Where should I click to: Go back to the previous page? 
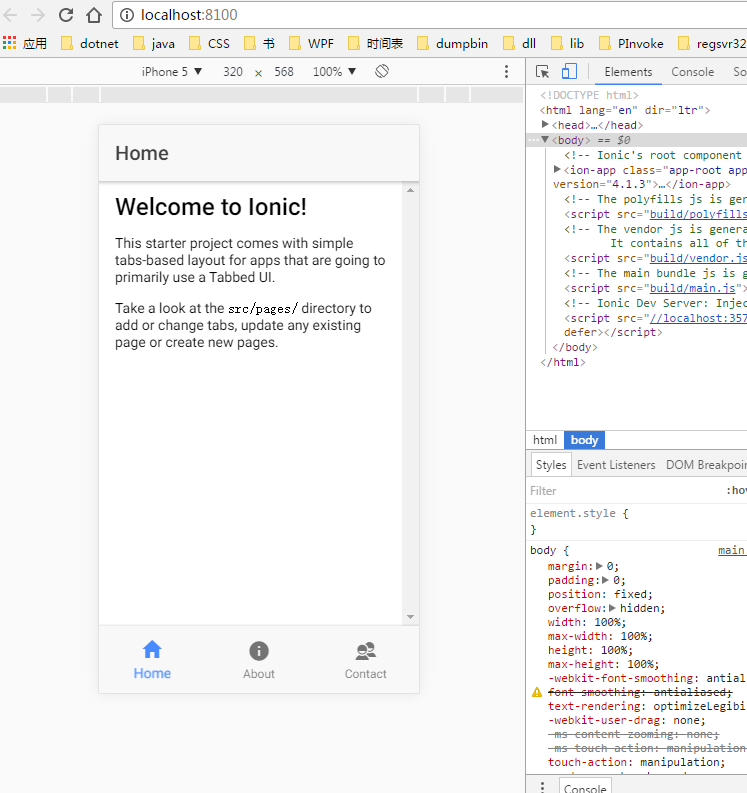(x=10, y=15)
